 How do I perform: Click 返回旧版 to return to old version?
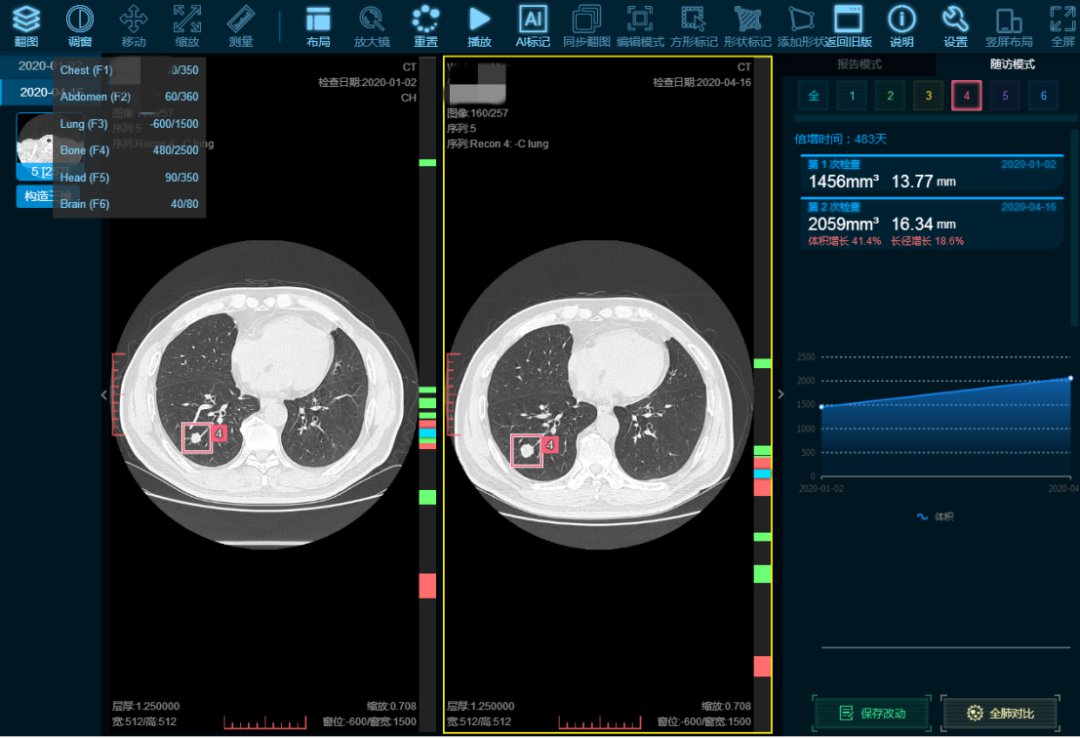click(x=849, y=25)
